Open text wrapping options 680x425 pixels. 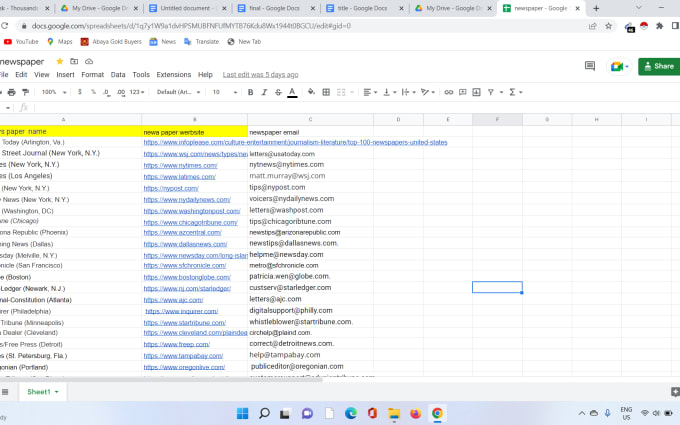(x=408, y=92)
